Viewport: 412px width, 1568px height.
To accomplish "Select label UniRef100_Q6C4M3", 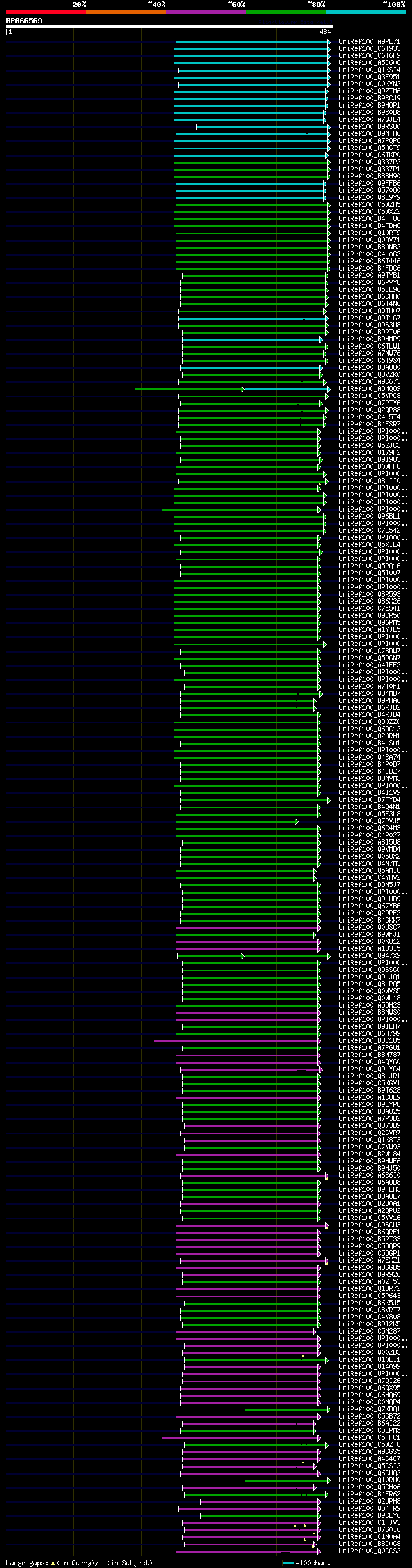I will pos(370,828).
